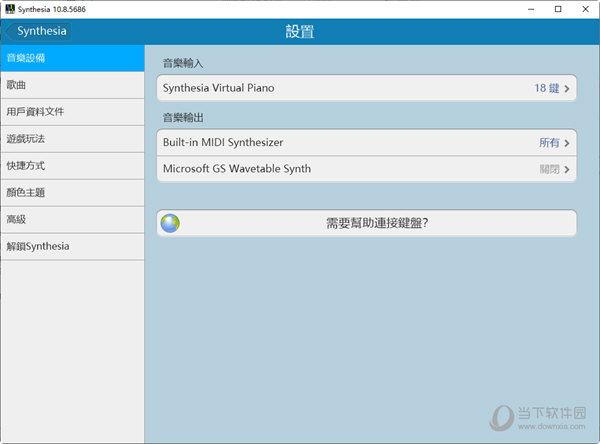
Task: Open Built-in MIDI Synthesizer output settings
Action: coord(367,142)
